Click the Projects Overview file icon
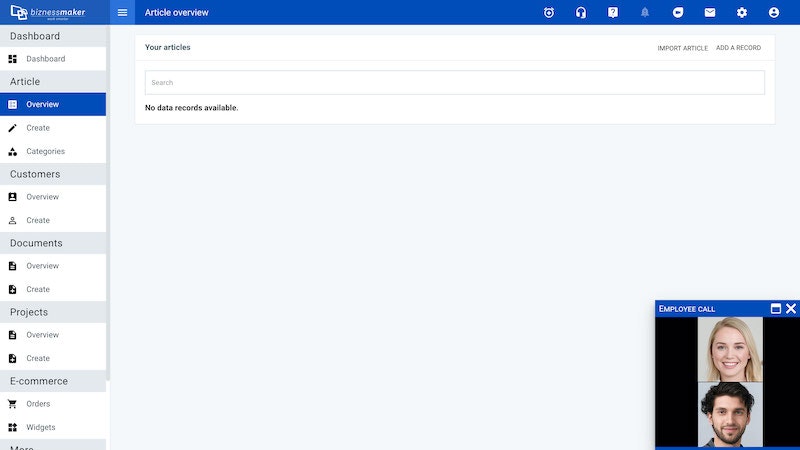The width and height of the screenshot is (800, 450). click(13, 335)
